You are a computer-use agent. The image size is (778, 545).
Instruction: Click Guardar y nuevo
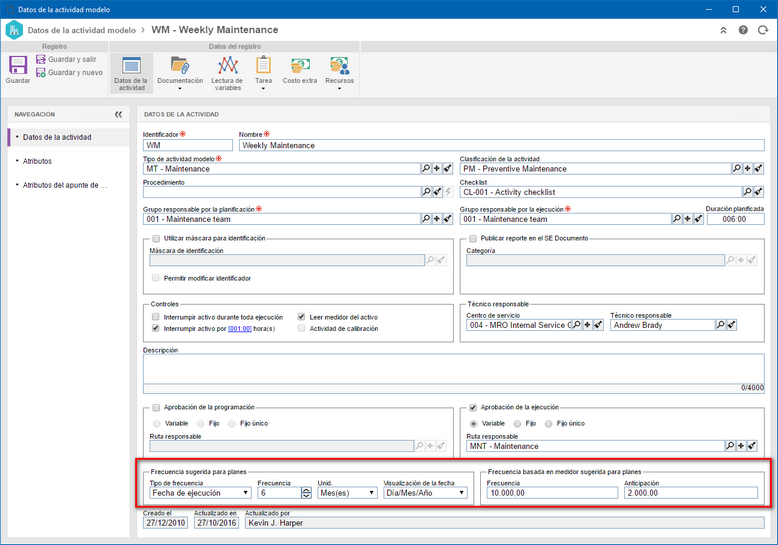click(x=69, y=72)
